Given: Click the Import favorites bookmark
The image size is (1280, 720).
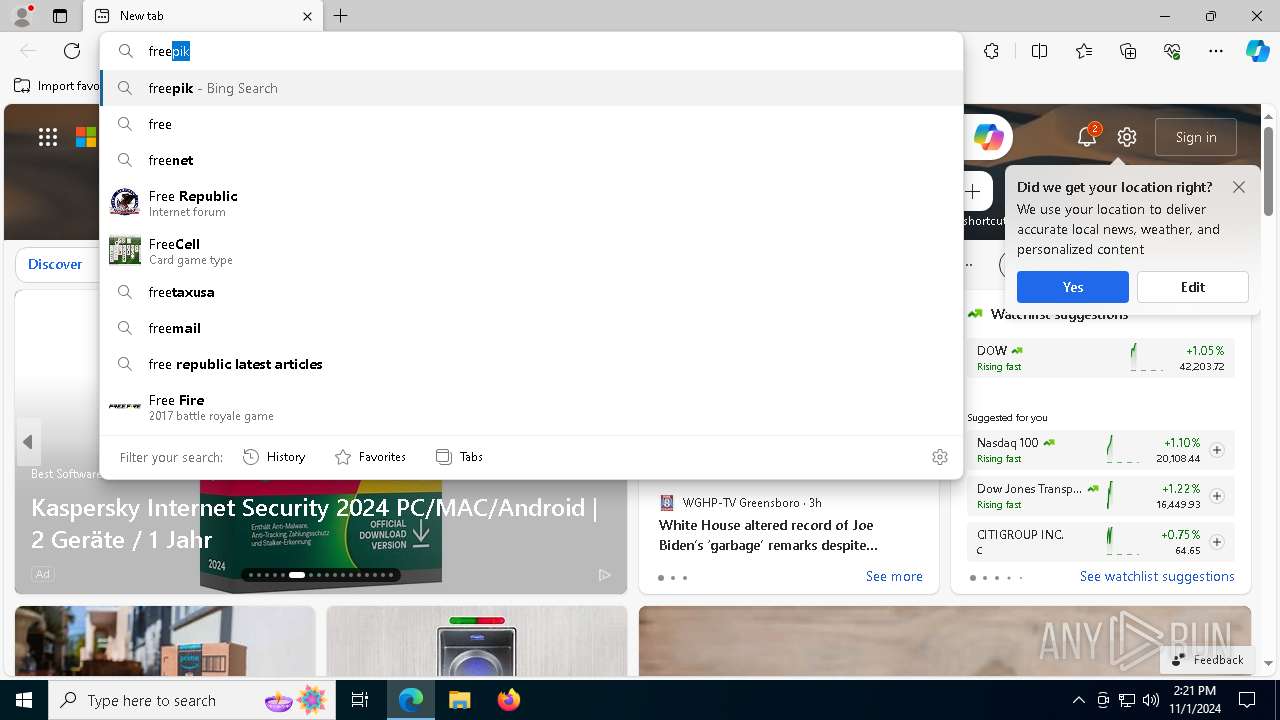Looking at the screenshot, I should tap(57, 86).
